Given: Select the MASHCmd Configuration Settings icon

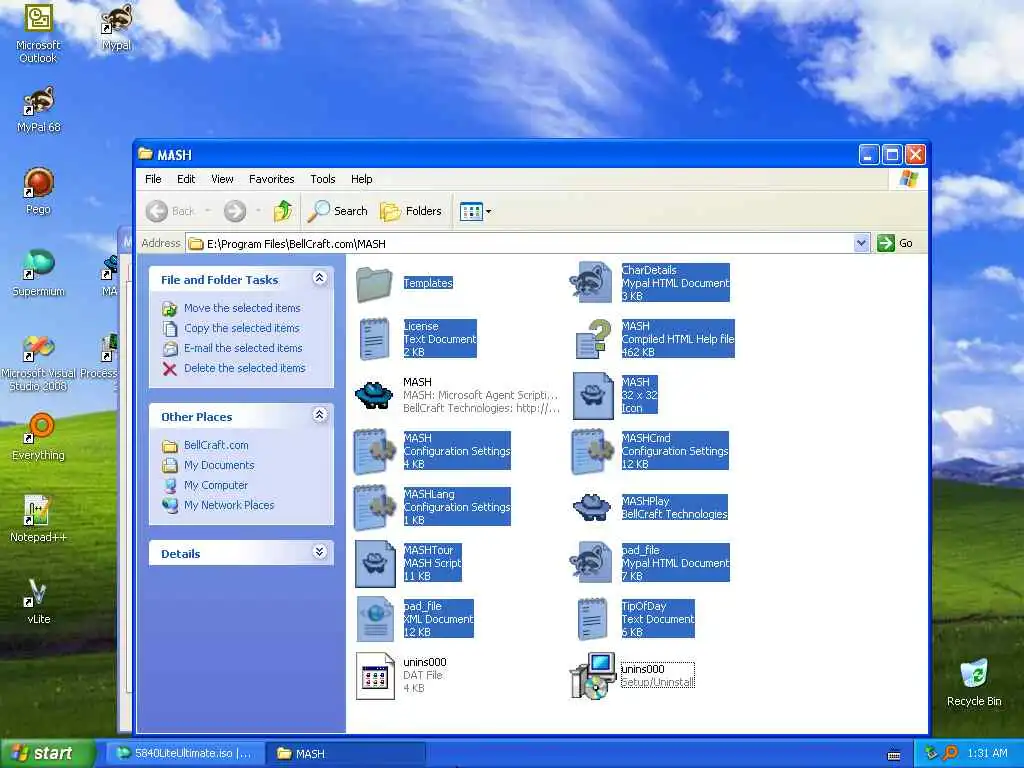Looking at the screenshot, I should (x=593, y=451).
